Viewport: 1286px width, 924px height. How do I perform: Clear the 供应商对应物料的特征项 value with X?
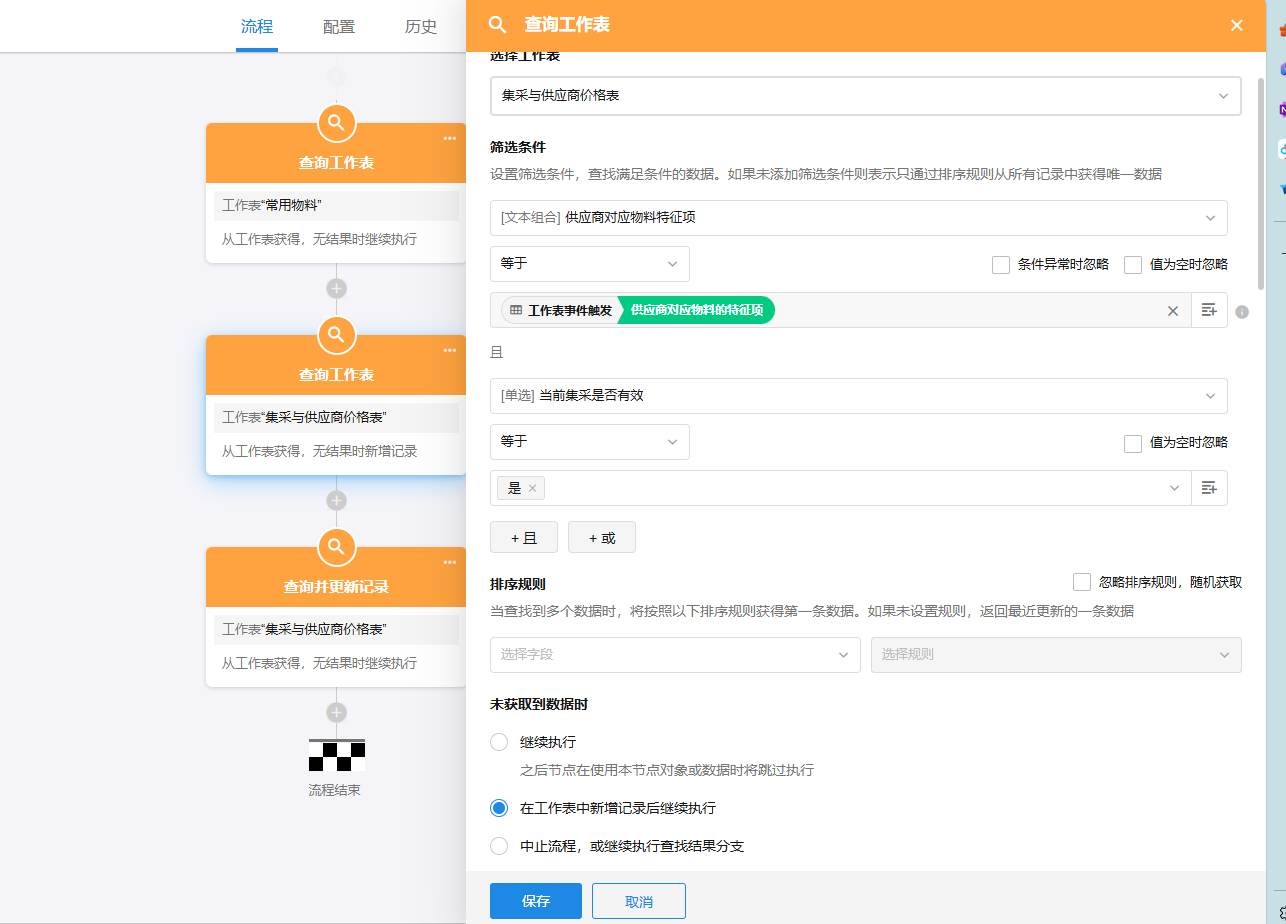click(x=1173, y=311)
